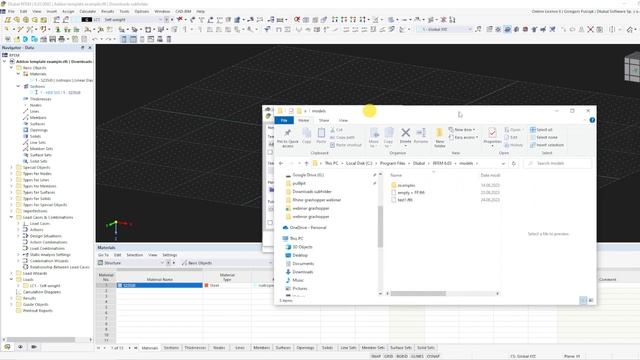Switch Explorer to details view toggle
This screenshot has height=360, width=640.
(583, 300)
